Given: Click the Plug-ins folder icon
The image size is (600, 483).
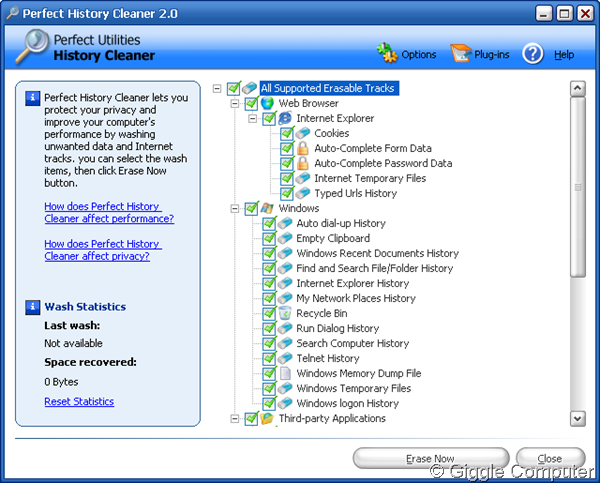Looking at the screenshot, I should pos(461,53).
